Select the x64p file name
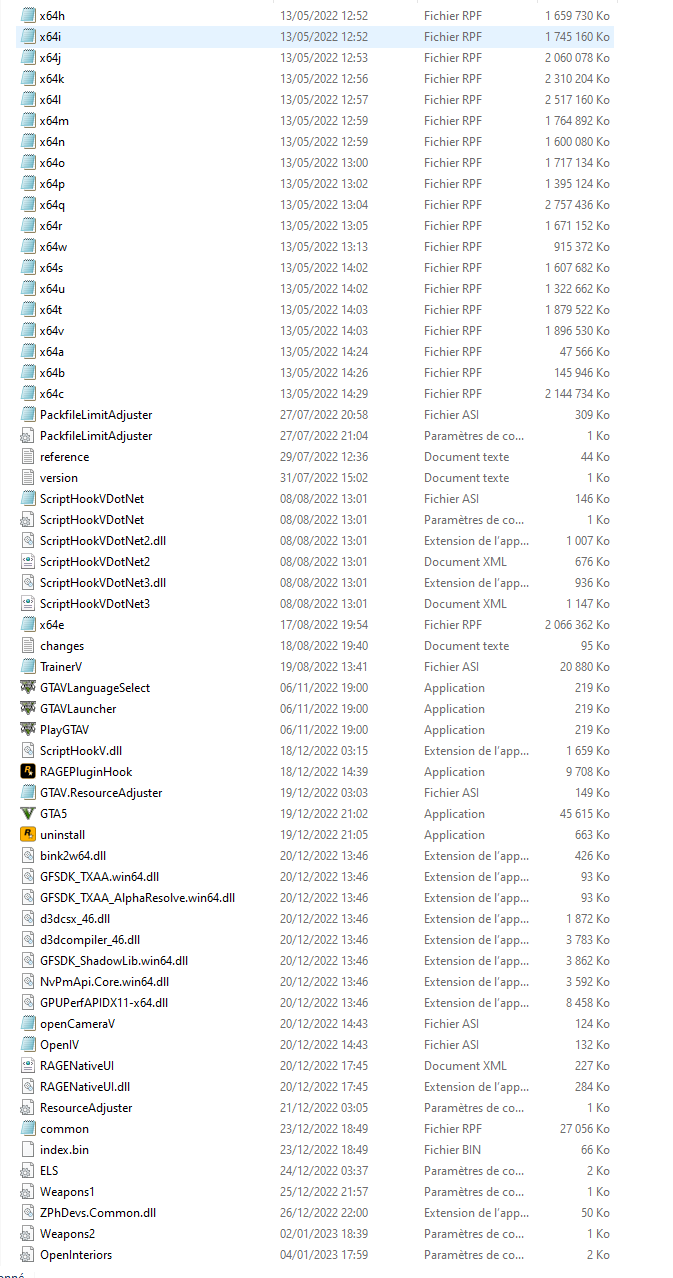Screen dimensions: 673x1278 [53, 183]
